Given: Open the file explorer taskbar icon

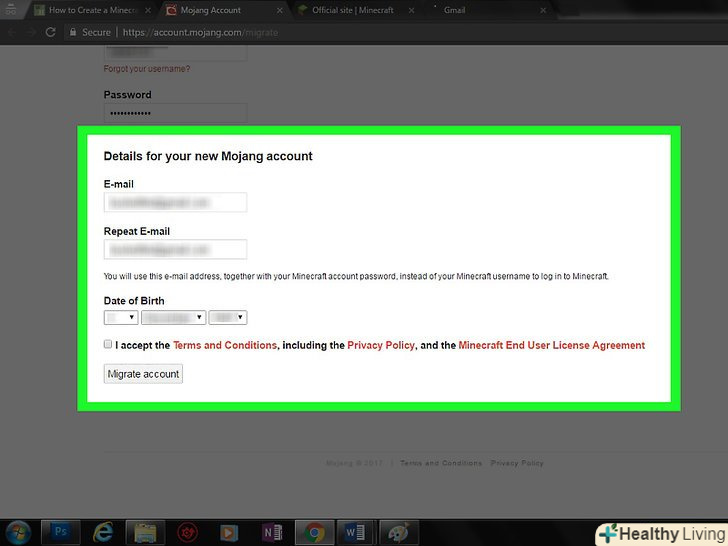Looking at the screenshot, I should pyautogui.click(x=145, y=532).
